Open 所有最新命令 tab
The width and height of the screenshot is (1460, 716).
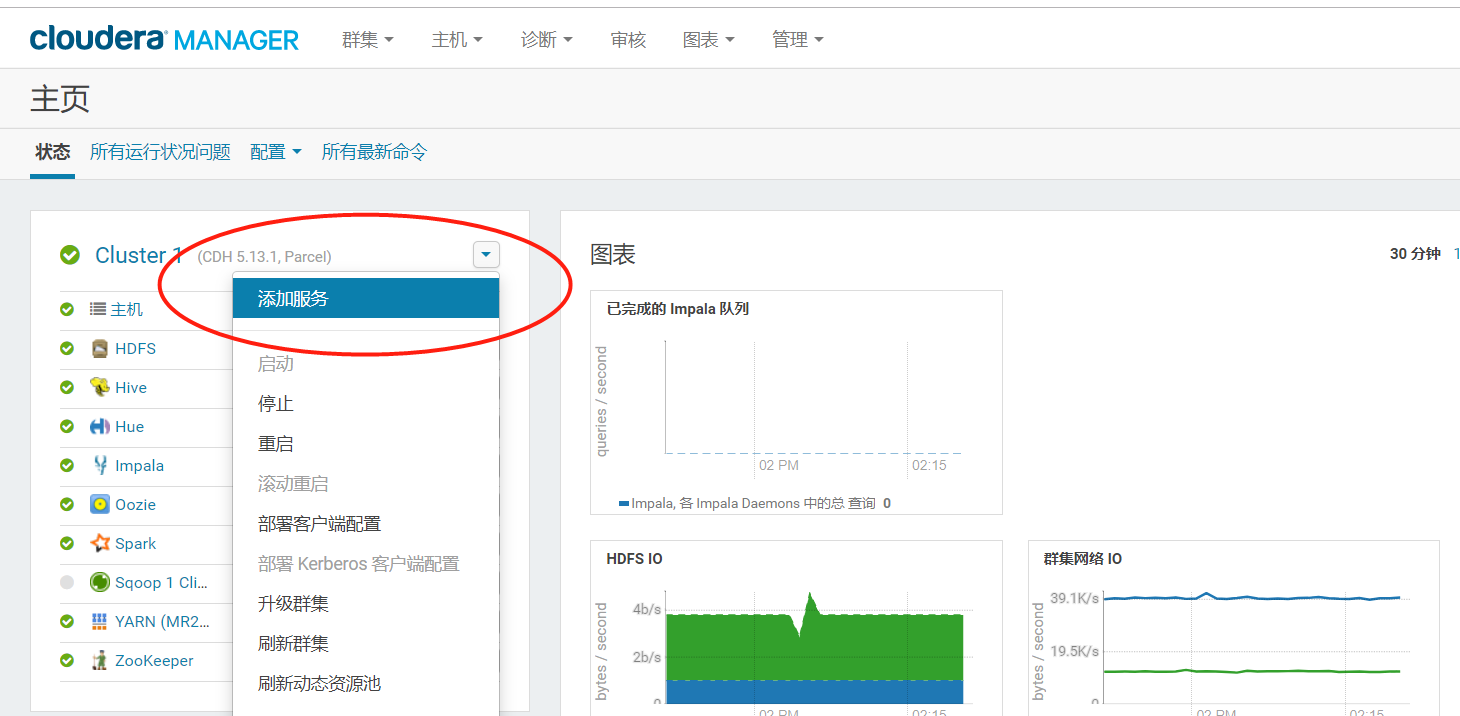(374, 152)
